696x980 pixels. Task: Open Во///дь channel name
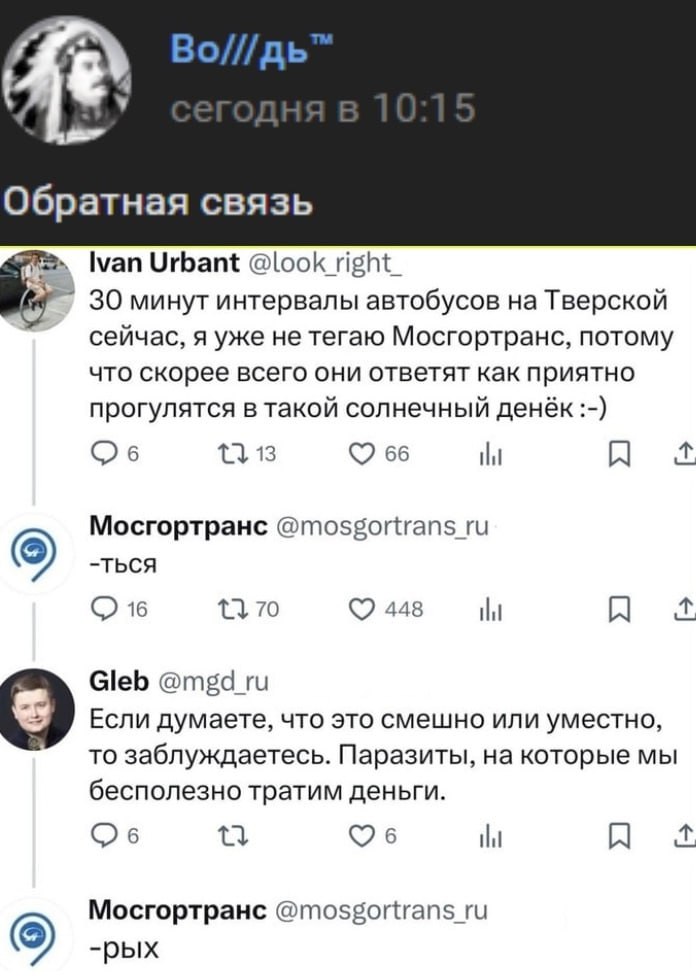pyautogui.click(x=234, y=46)
